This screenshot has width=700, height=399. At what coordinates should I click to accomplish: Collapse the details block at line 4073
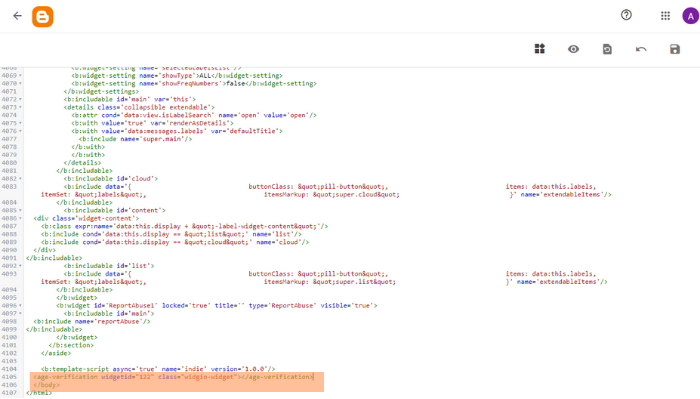(21, 108)
